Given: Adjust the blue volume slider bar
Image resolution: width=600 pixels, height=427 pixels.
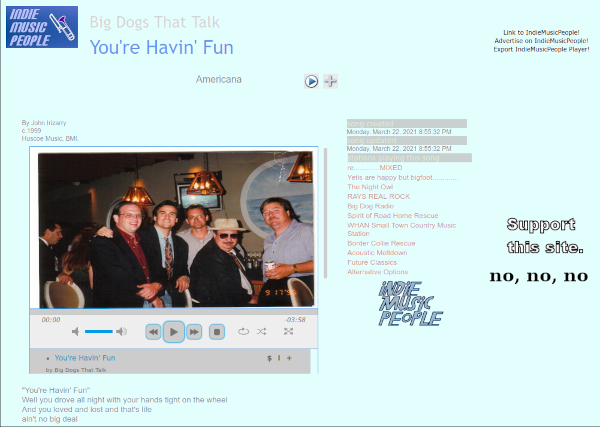Looking at the screenshot, I should [x=99, y=331].
